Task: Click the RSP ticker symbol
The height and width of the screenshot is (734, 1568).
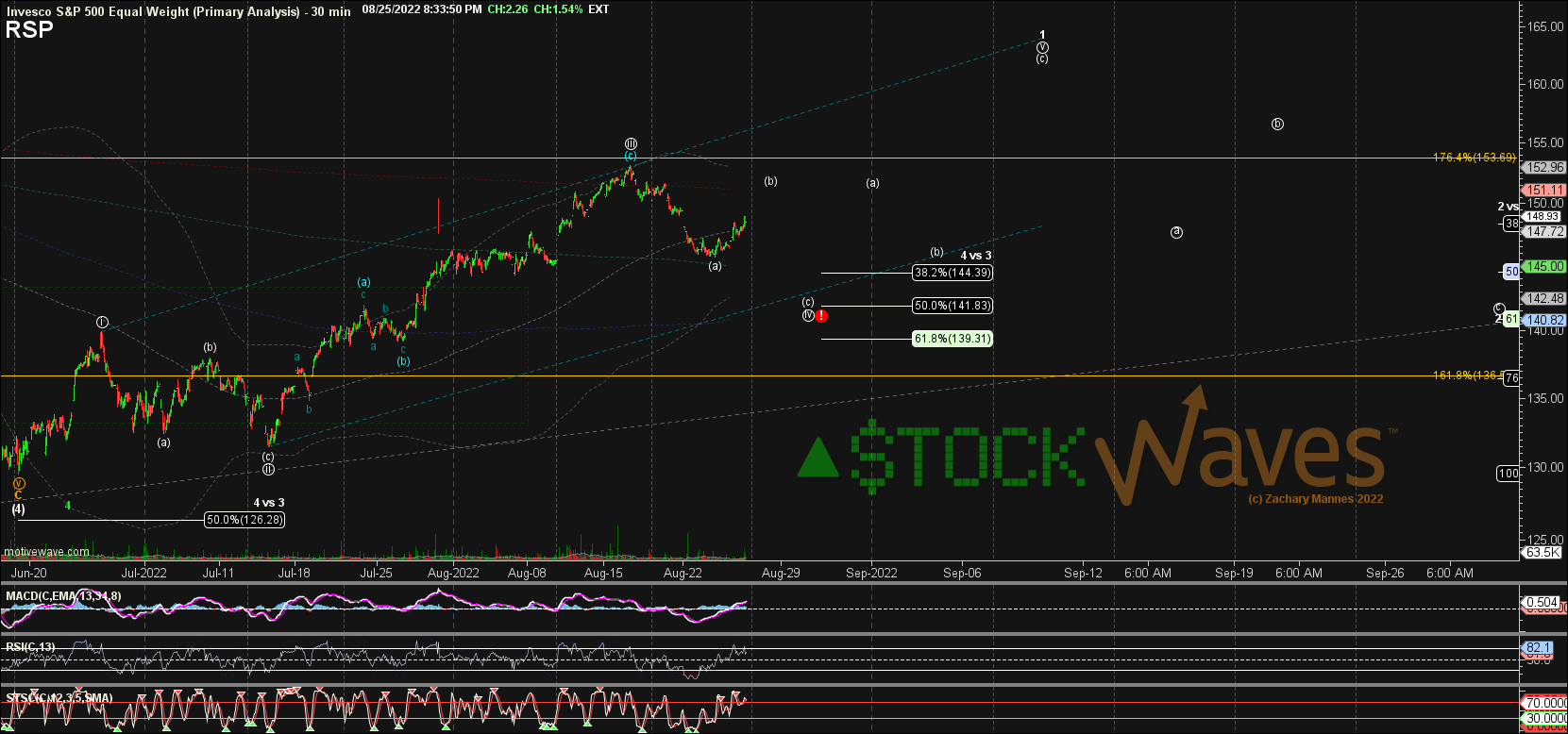Action: tap(28, 29)
